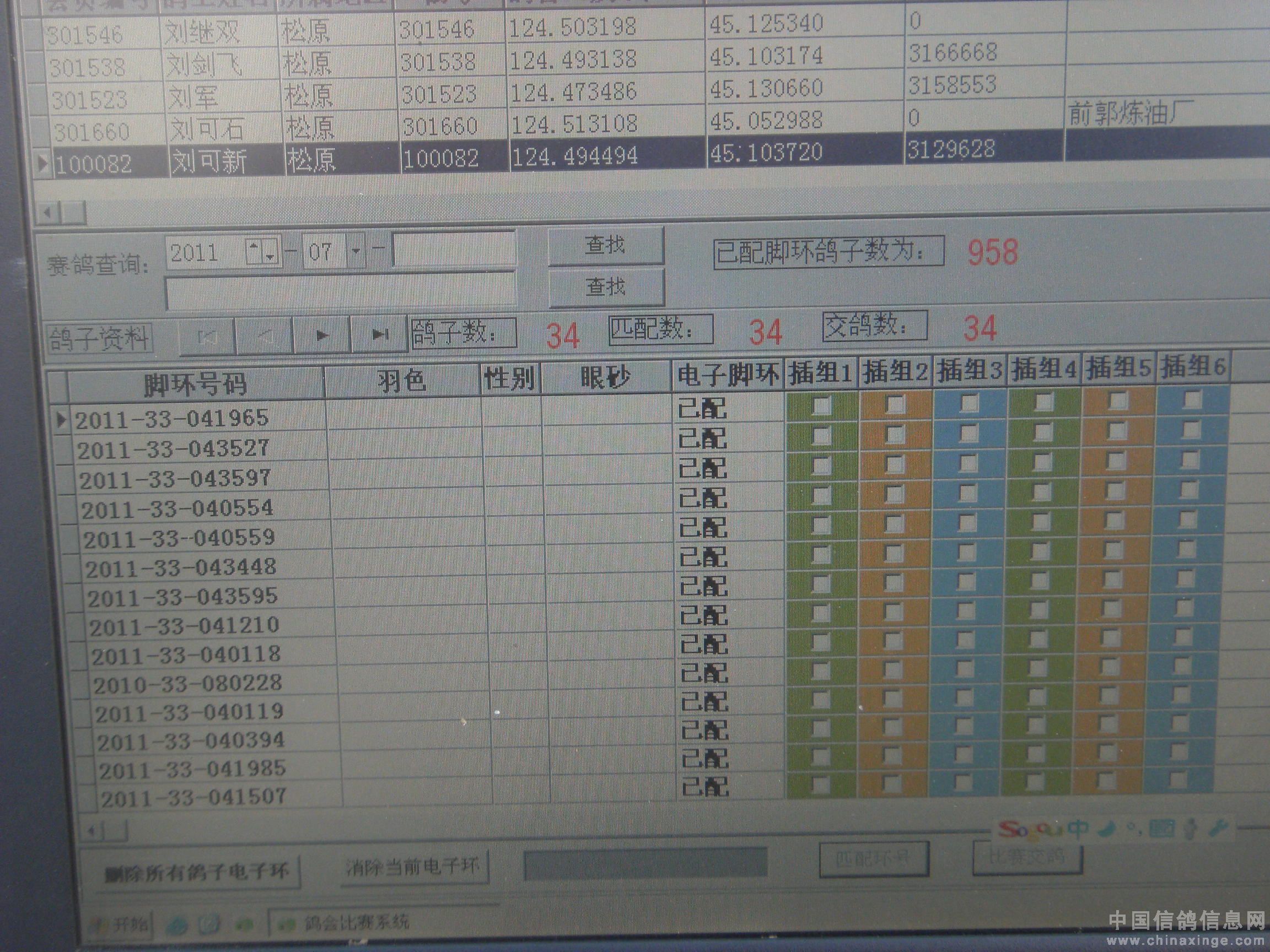
Task: Click year 2011 spinner arrows
Action: tap(261, 252)
